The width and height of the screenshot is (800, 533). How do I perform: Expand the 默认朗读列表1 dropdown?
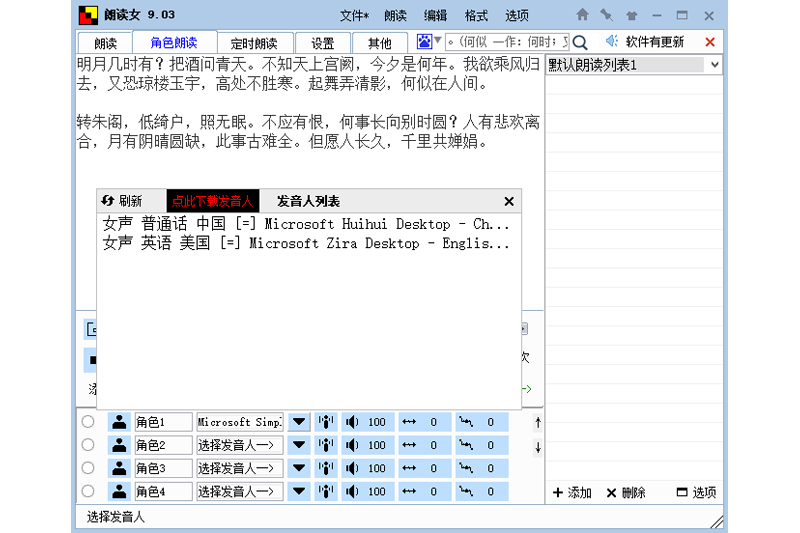pos(714,65)
